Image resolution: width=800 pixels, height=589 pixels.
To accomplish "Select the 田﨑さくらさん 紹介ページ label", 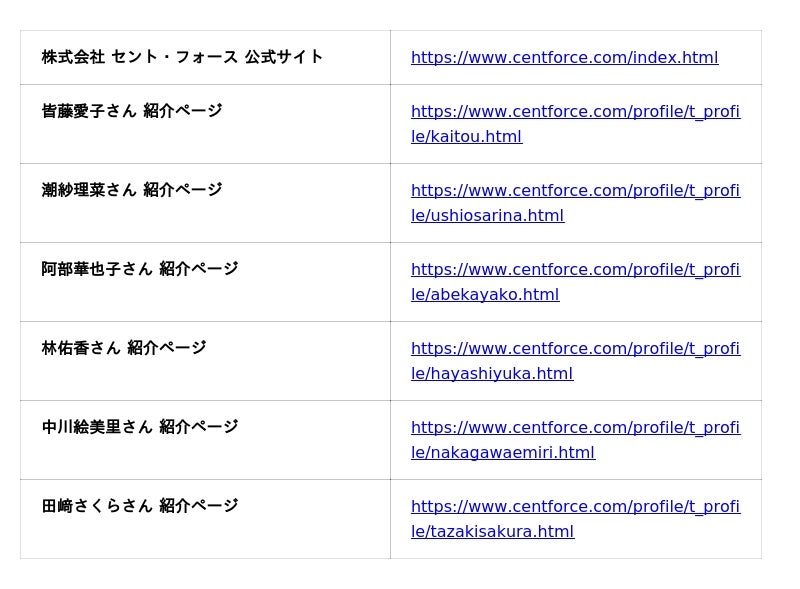I will (x=140, y=506).
